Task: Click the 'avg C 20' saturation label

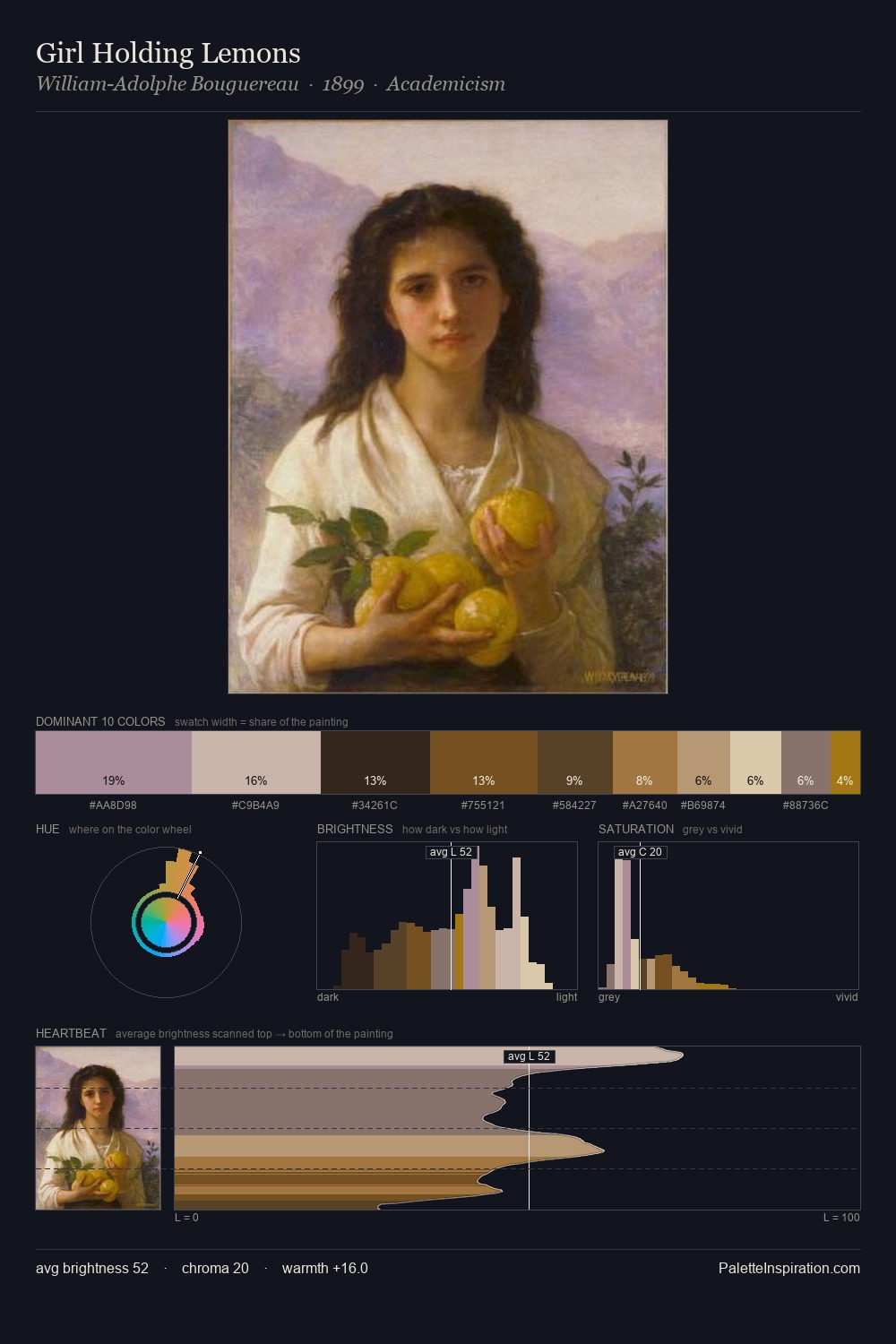Action: pos(640,852)
